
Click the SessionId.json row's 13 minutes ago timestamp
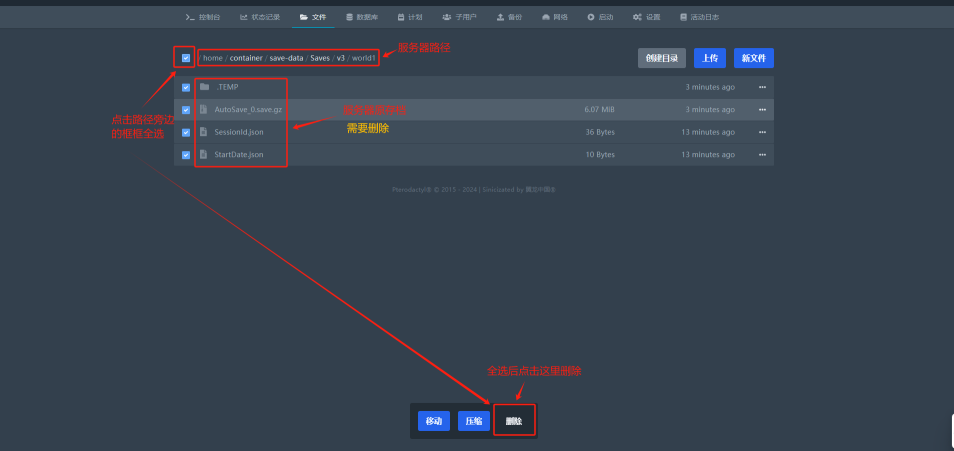708,132
